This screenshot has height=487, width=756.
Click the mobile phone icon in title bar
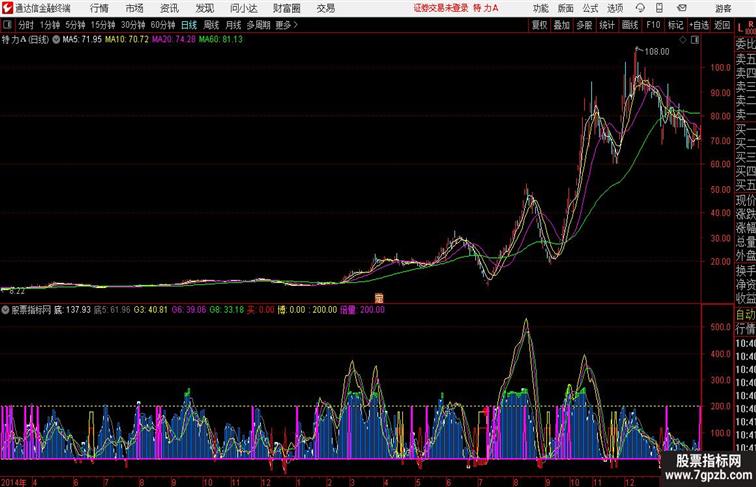tap(659, 8)
